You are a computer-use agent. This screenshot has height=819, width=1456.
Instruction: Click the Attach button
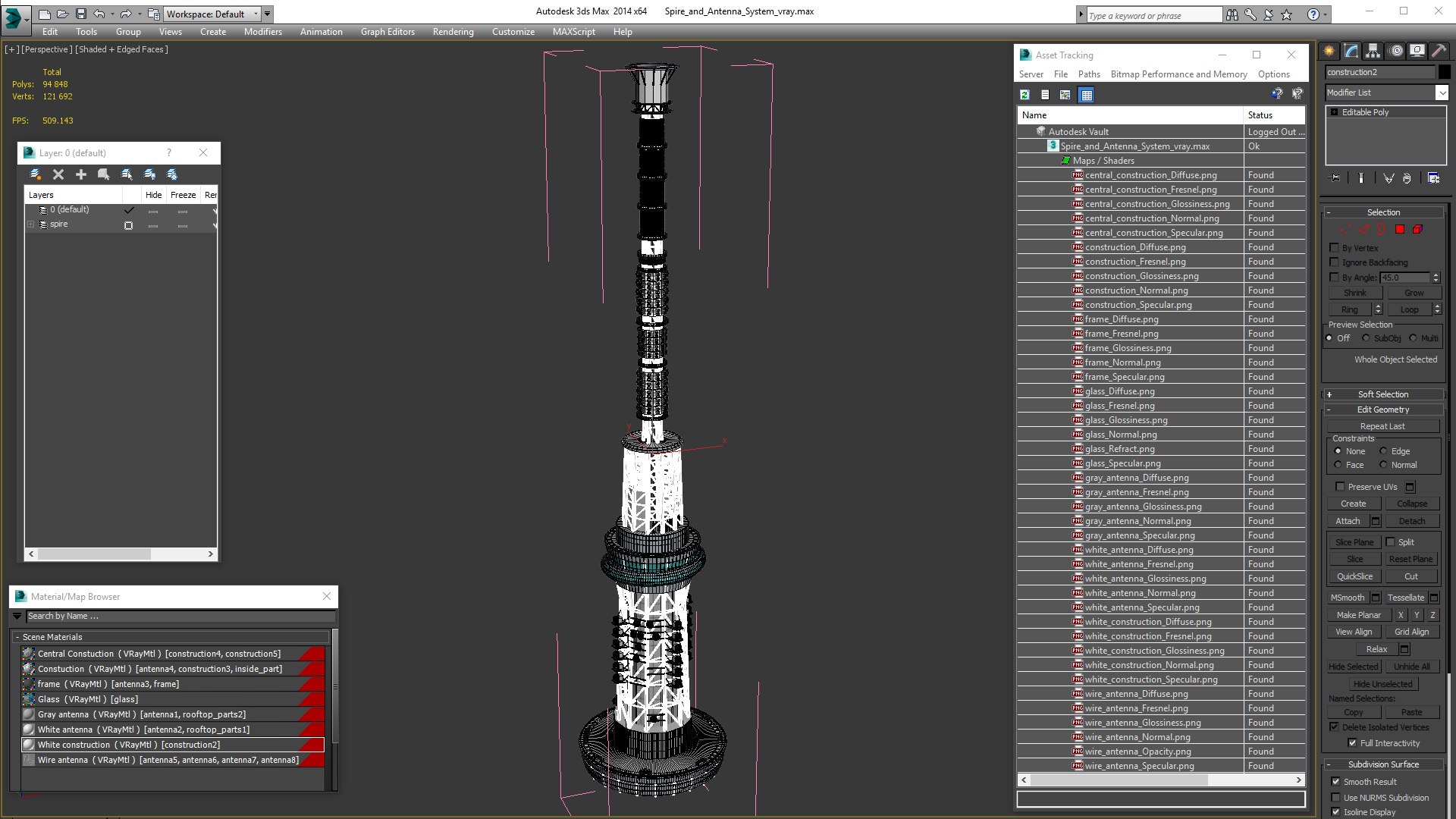pos(1348,521)
